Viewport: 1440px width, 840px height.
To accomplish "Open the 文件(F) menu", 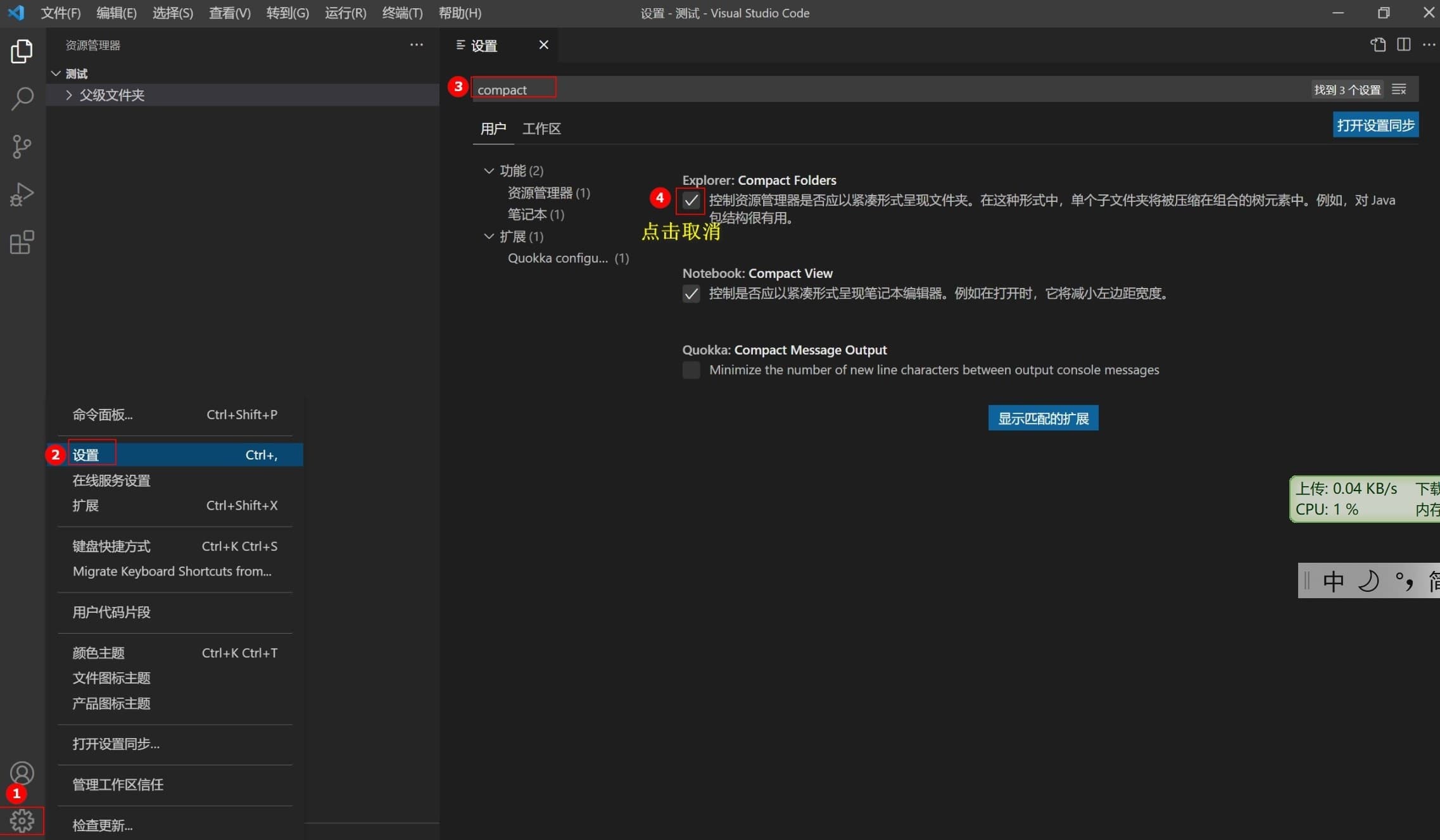I will click(61, 13).
